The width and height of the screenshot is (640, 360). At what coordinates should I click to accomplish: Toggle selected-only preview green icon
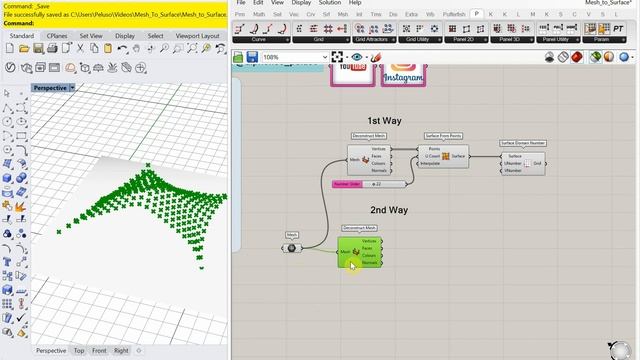[595, 57]
